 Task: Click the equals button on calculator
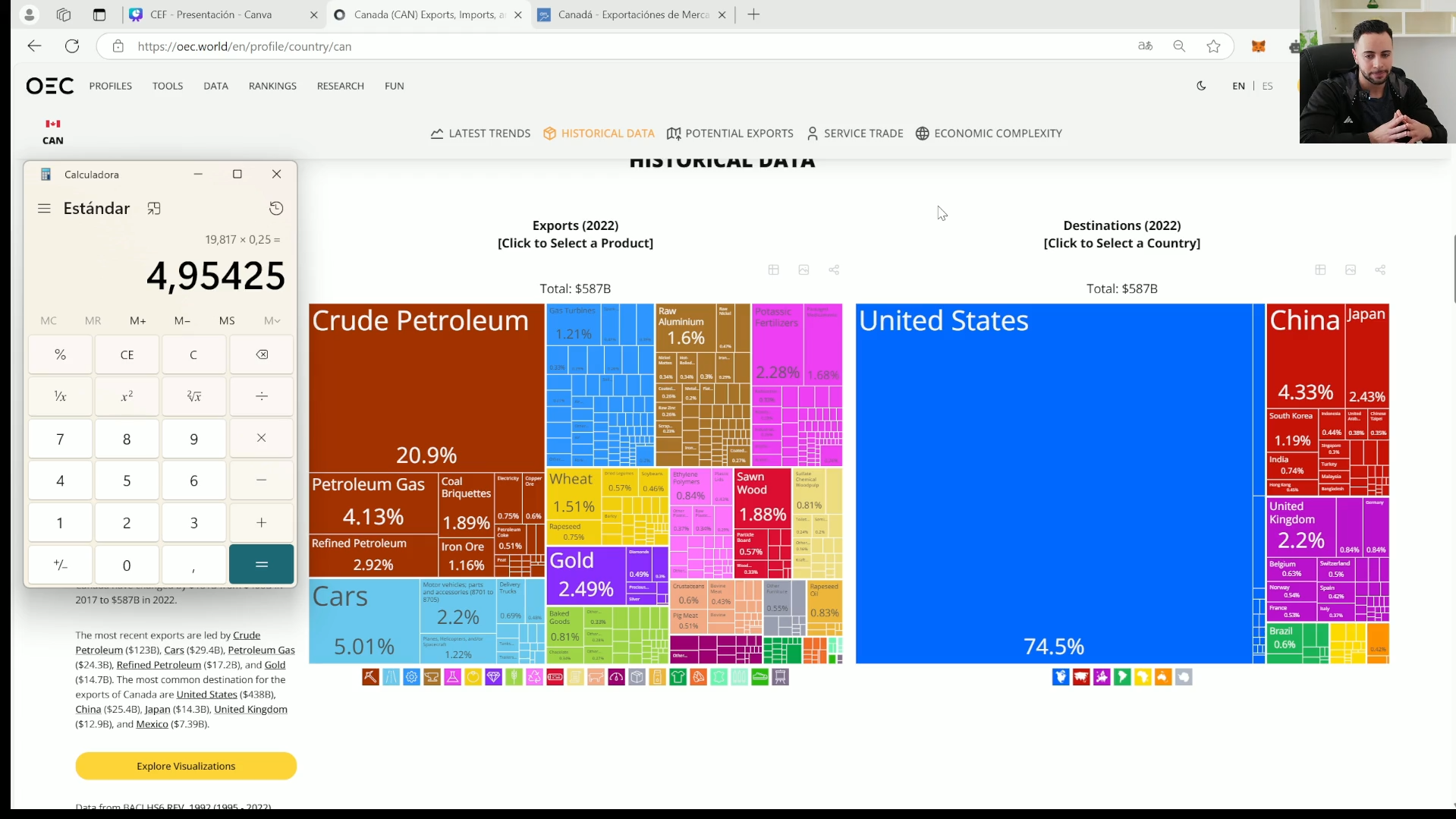point(262,564)
